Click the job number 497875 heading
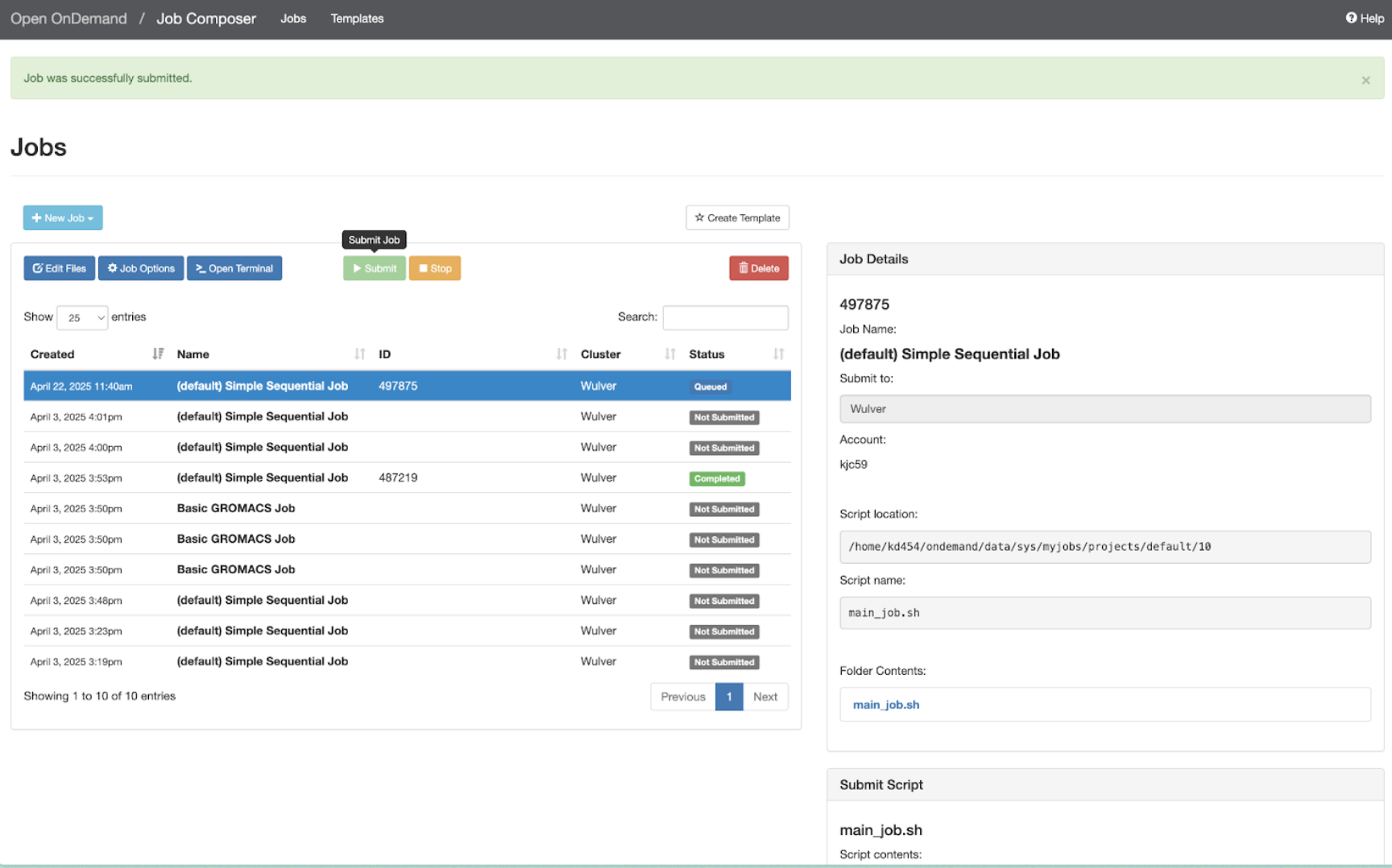1392x868 pixels. coord(864,304)
